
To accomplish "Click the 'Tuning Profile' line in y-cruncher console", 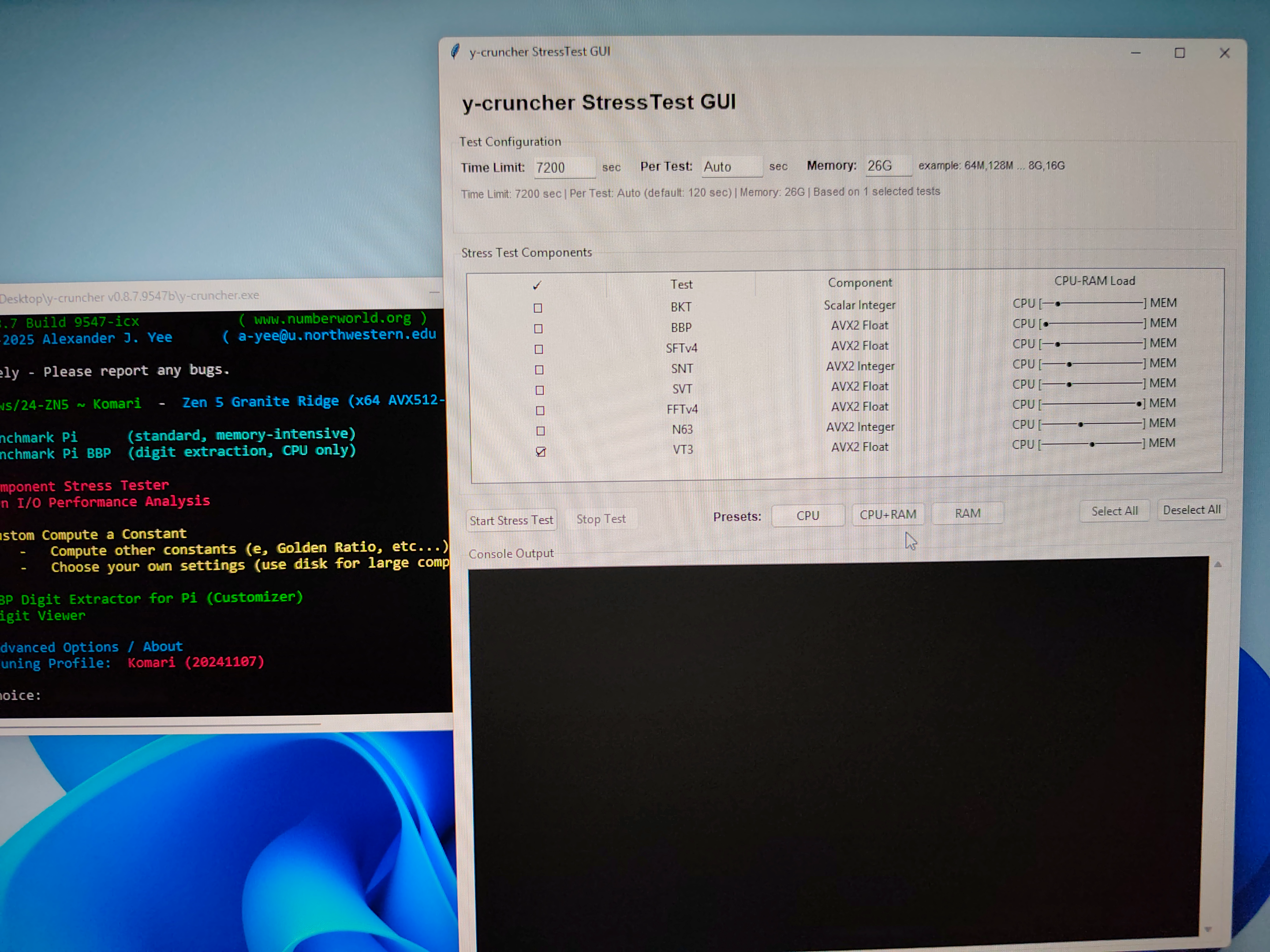I will [x=132, y=663].
